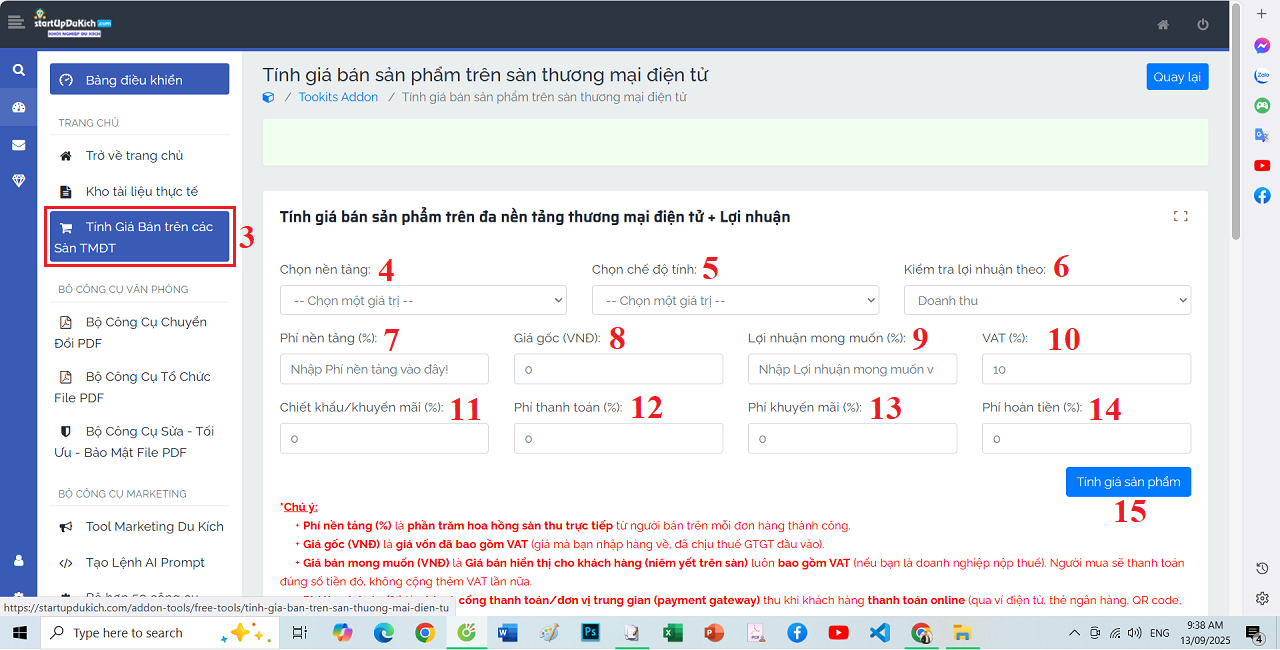Viewport: 1280px width, 650px height.
Task: Expand Chọn chế độ tính dropdown
Action: tap(735, 300)
